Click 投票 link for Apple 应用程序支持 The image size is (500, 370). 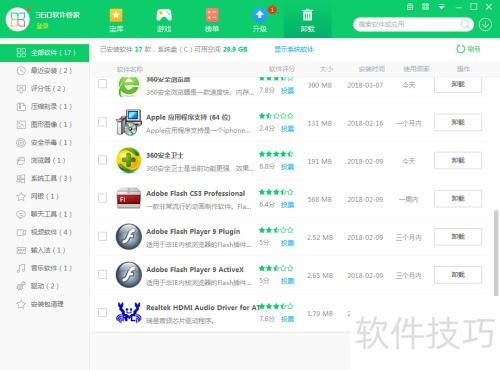287,129
